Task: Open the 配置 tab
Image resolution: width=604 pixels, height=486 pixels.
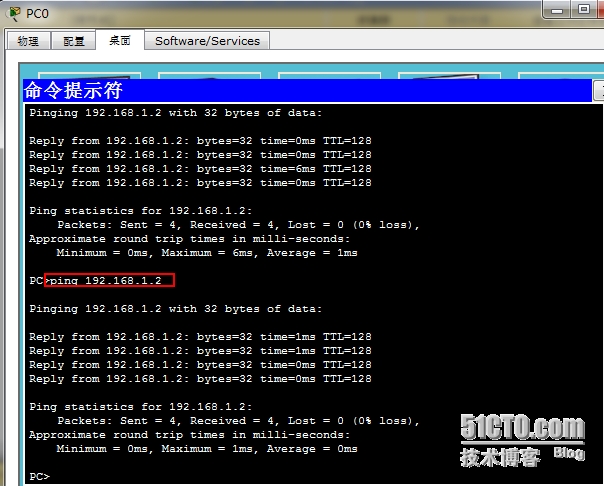Action: tap(74, 40)
